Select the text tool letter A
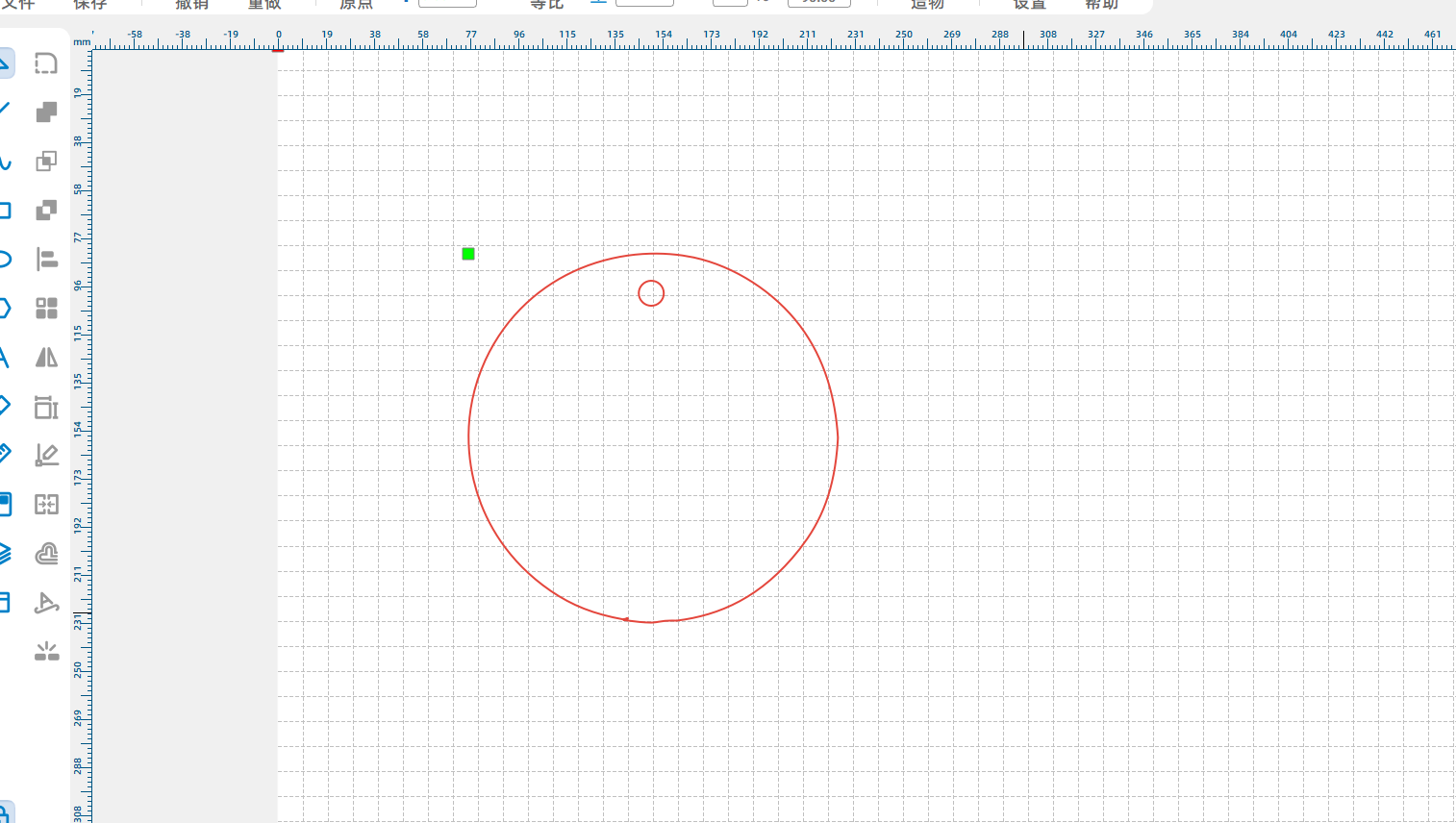This screenshot has width=1456, height=823. click(x=5, y=357)
